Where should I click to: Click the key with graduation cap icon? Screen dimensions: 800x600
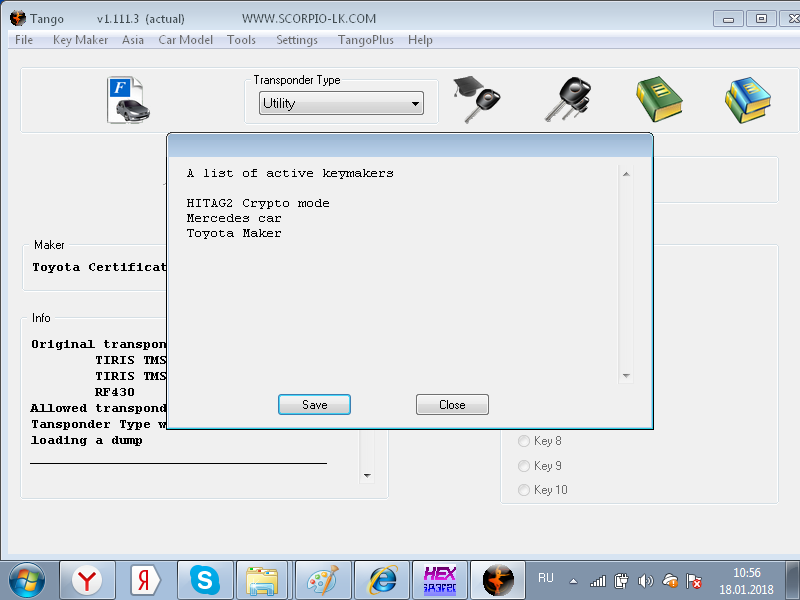point(477,99)
